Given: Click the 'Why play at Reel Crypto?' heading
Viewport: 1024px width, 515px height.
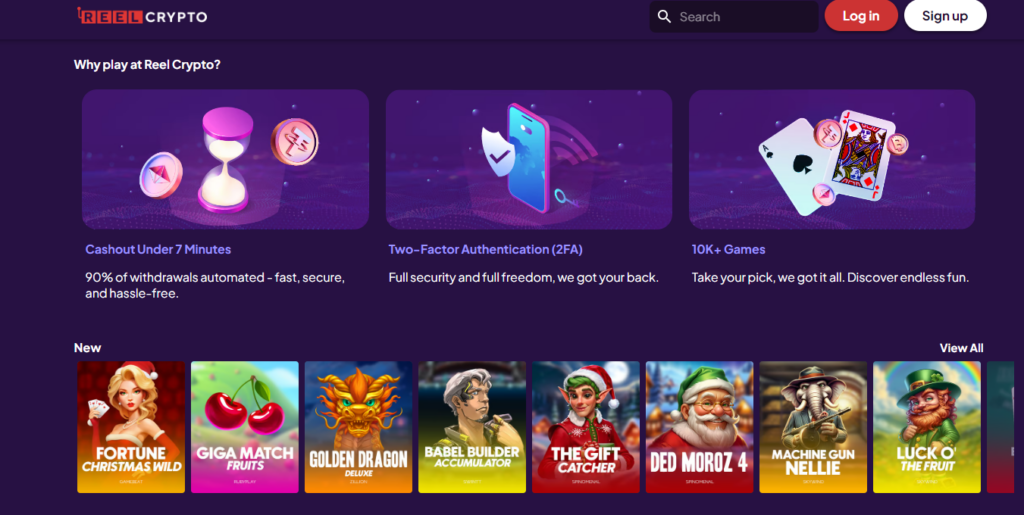Looking at the screenshot, I should (147, 65).
